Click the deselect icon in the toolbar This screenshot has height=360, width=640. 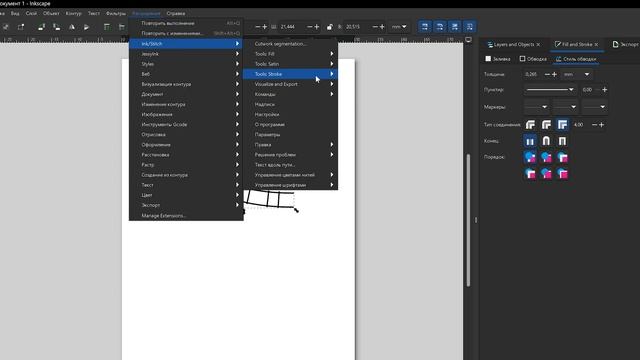pos(6,27)
